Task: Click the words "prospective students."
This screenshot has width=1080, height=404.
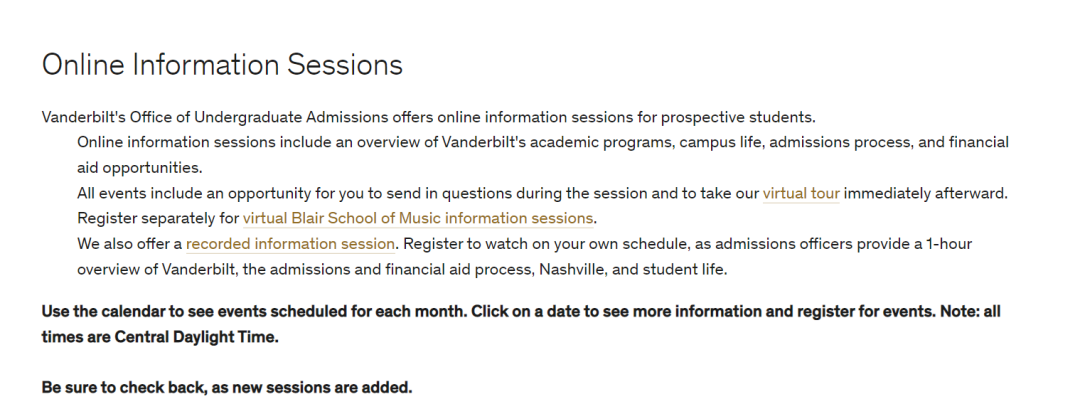Action: [x=738, y=117]
